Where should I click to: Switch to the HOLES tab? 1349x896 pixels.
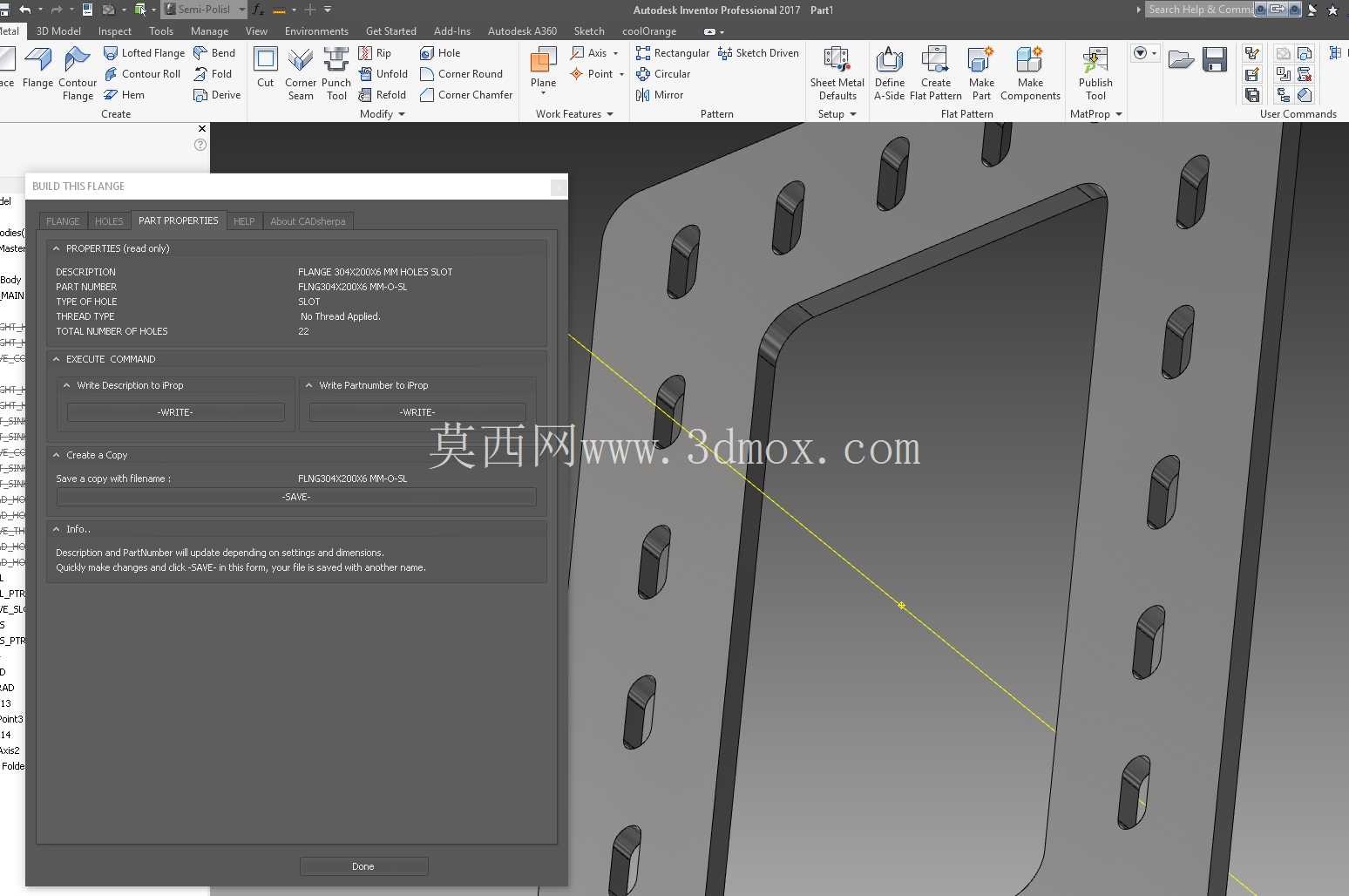[x=109, y=221]
